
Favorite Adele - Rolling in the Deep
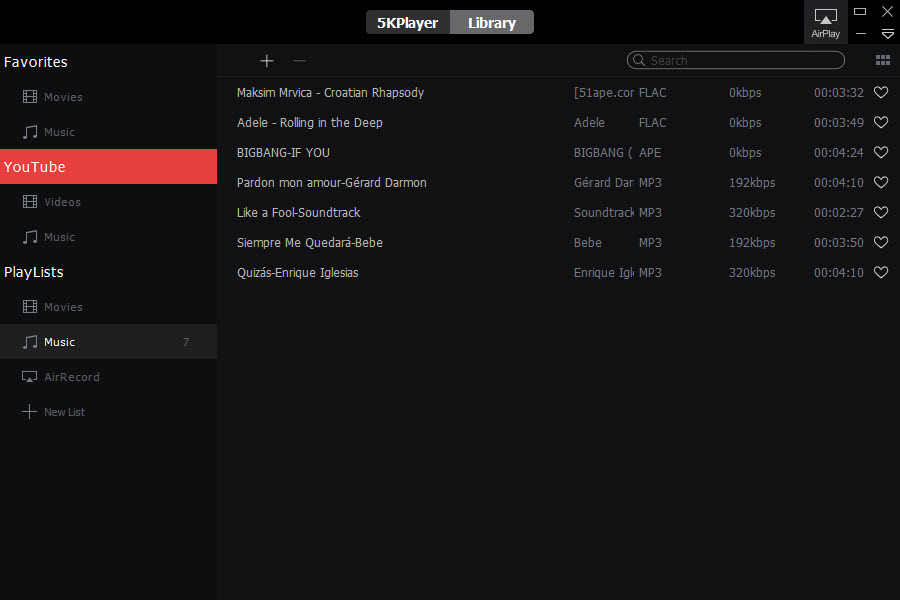click(x=881, y=122)
